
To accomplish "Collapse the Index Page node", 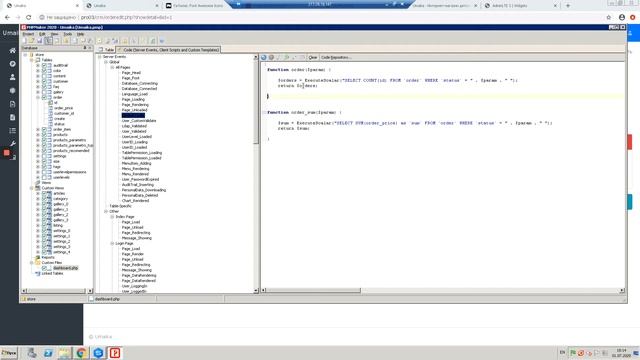I will pyautogui.click(x=112, y=217).
